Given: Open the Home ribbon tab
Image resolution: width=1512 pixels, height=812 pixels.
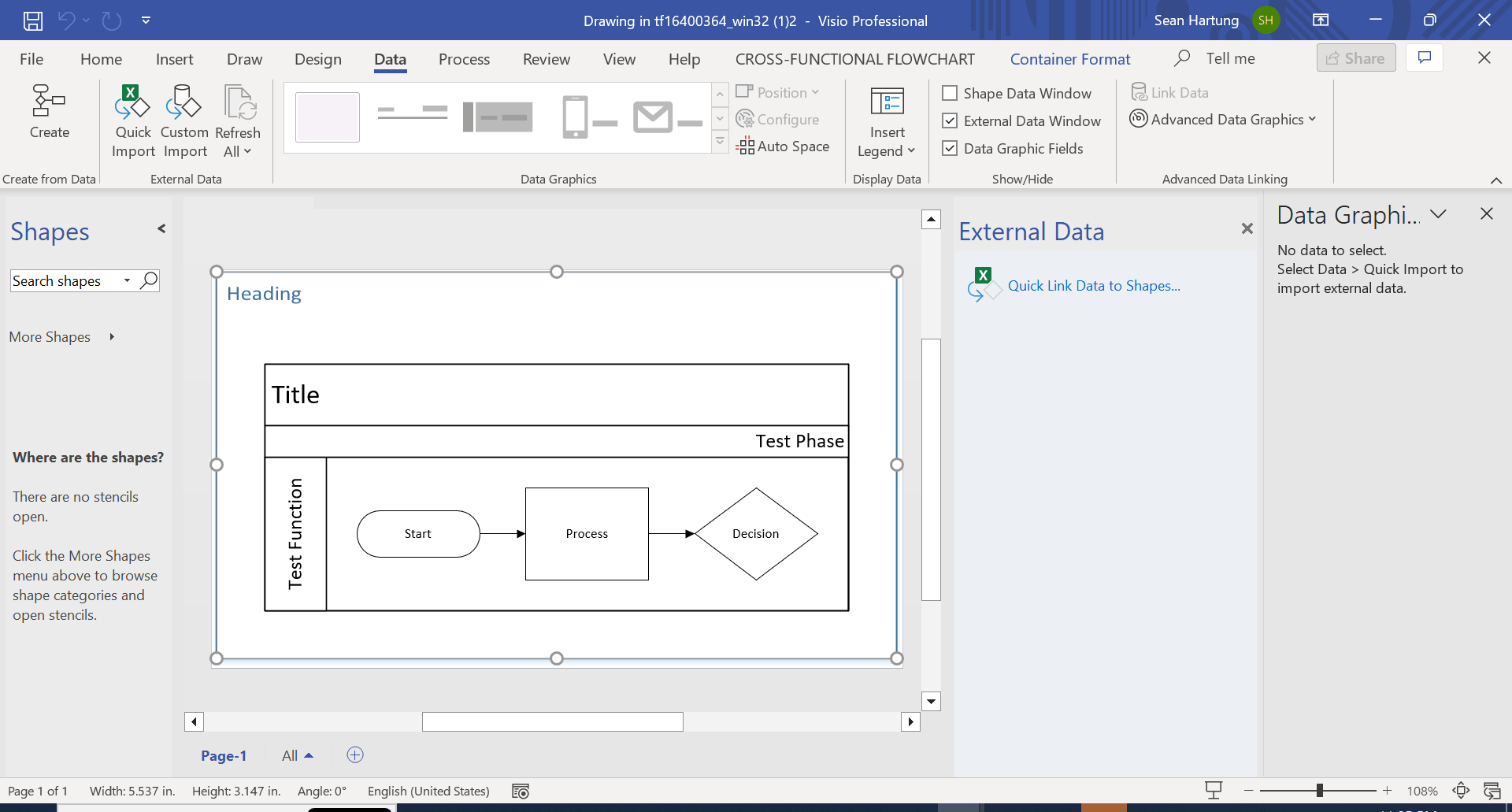Looking at the screenshot, I should click(x=101, y=59).
